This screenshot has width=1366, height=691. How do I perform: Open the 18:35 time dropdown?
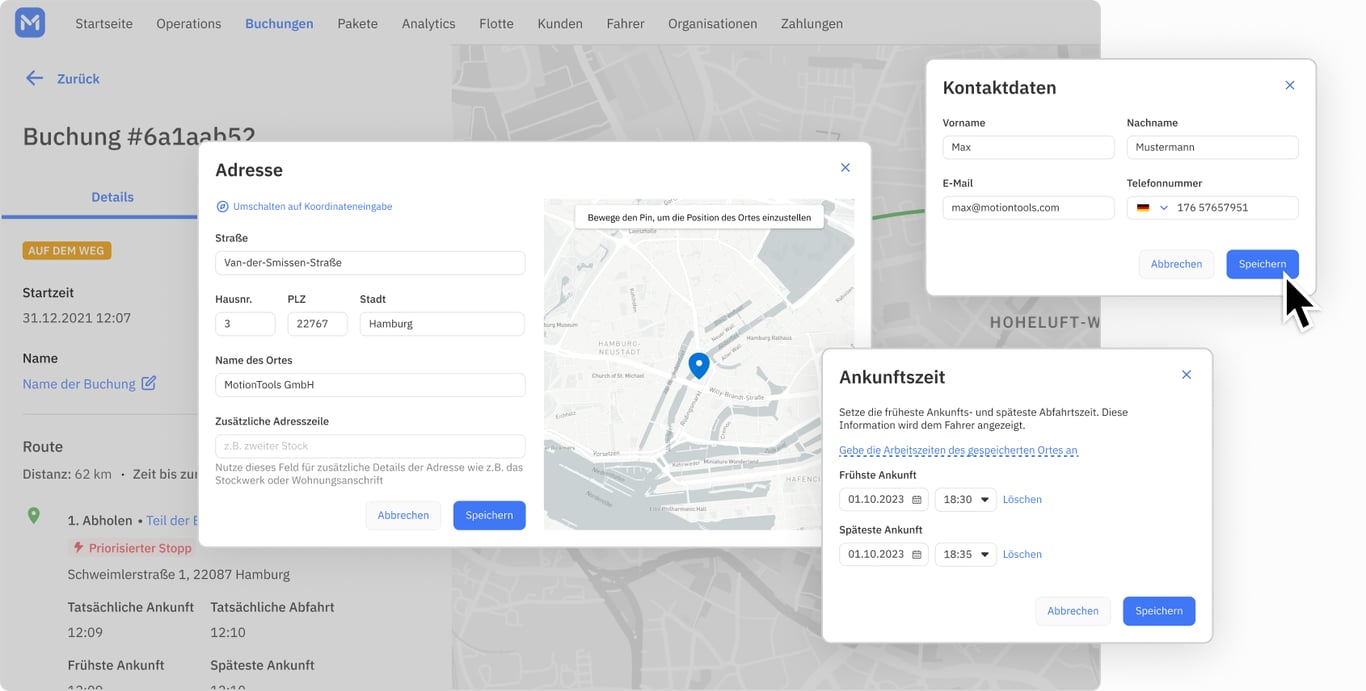[x=966, y=554]
